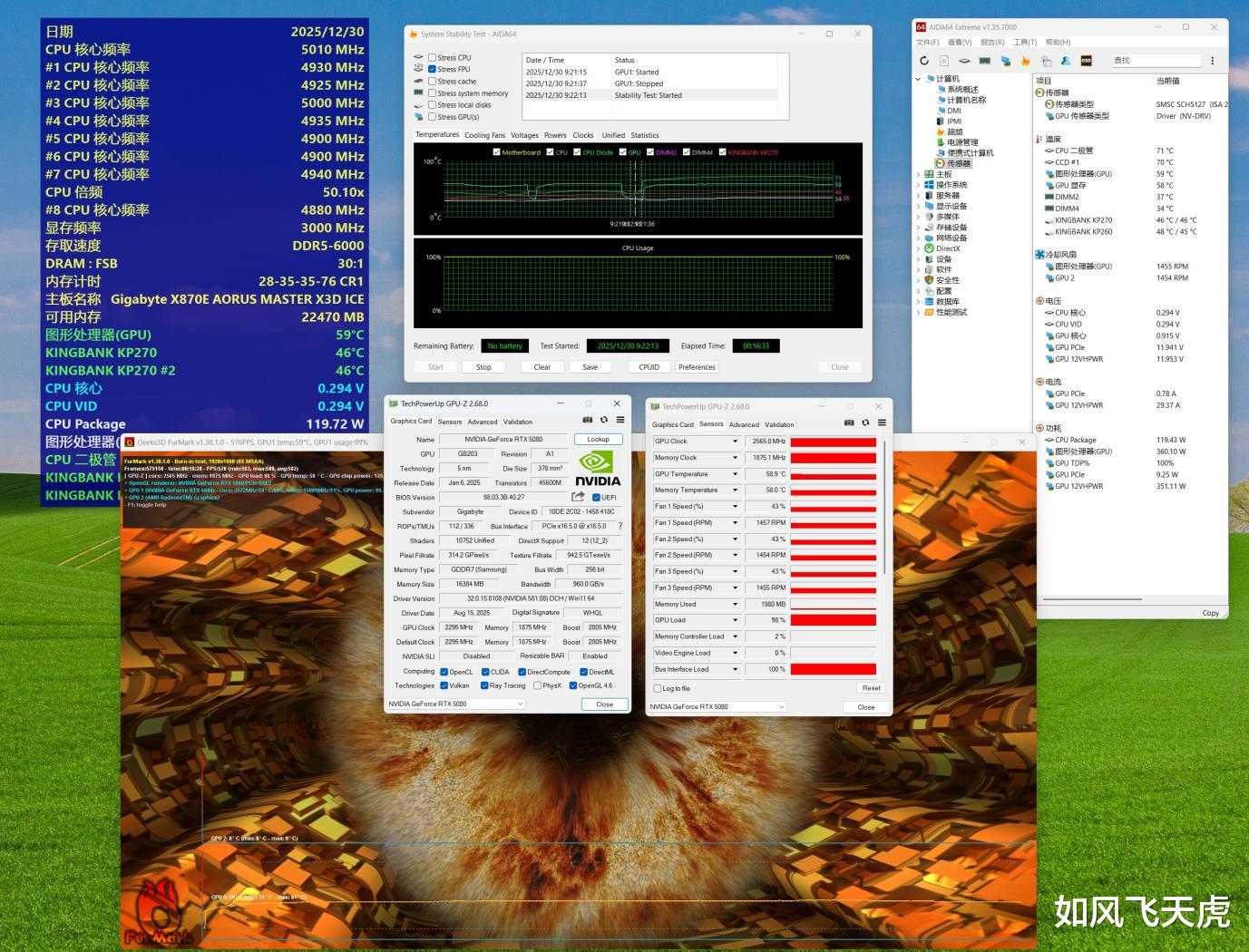Click the AIDA64 refresh toolbar icon
The width and height of the screenshot is (1249, 952).
924,61
